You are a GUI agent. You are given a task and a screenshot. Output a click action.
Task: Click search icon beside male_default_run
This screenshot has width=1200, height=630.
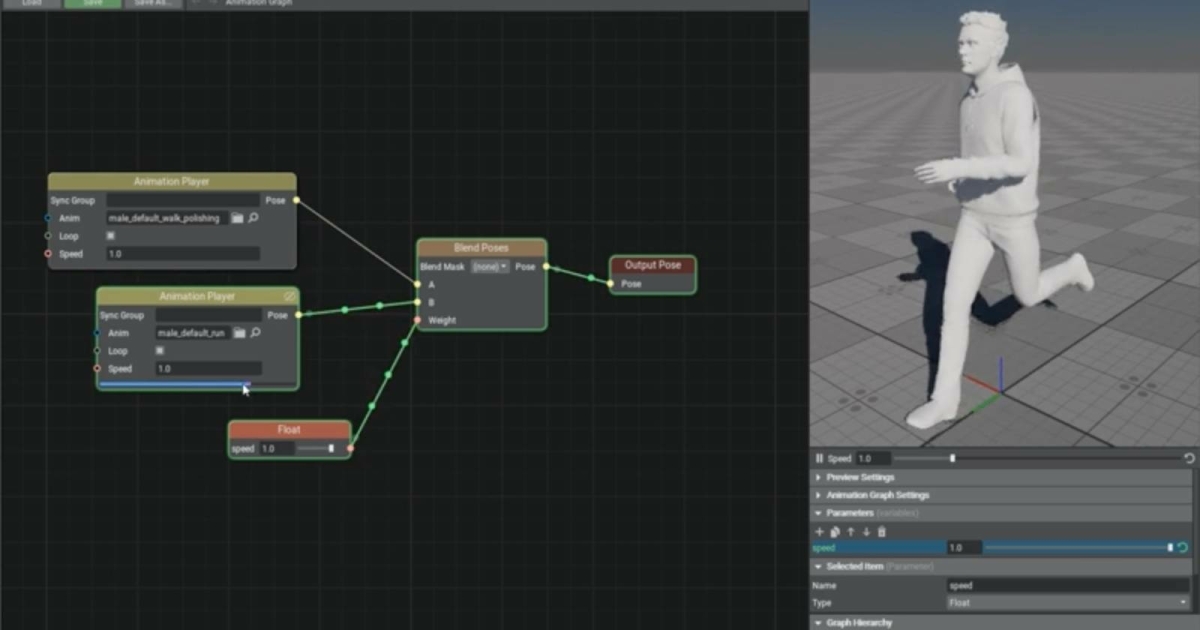[255, 333]
